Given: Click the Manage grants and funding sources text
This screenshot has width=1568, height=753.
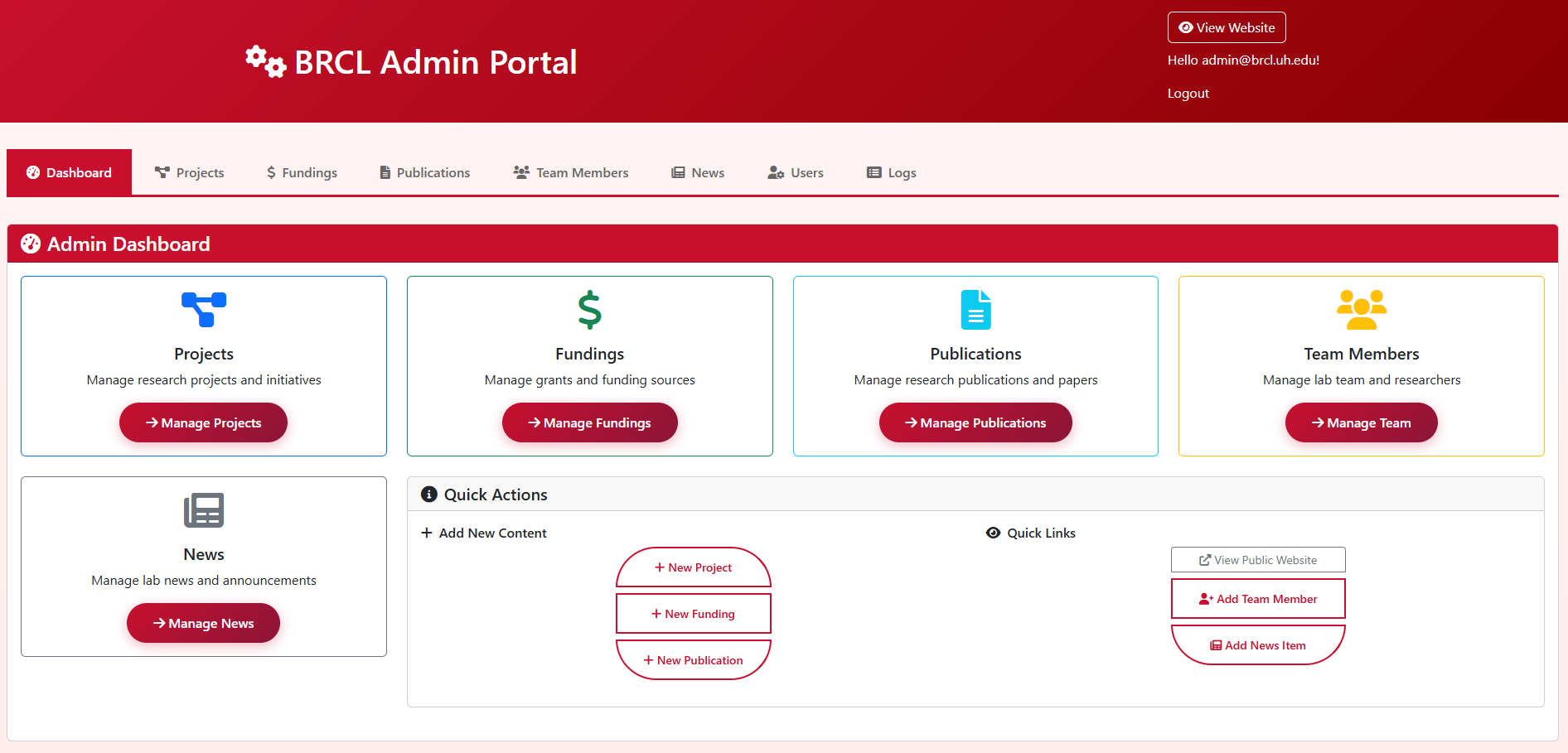Looking at the screenshot, I should (x=590, y=380).
